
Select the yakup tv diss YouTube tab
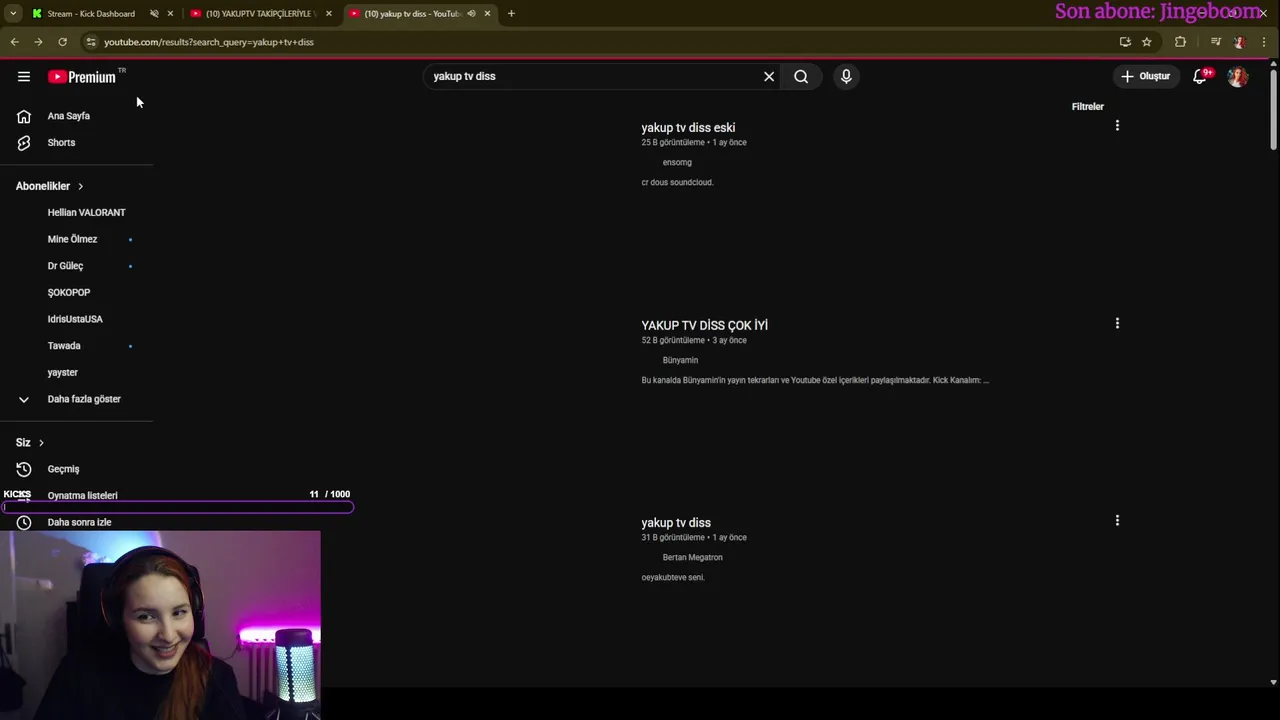(x=411, y=13)
